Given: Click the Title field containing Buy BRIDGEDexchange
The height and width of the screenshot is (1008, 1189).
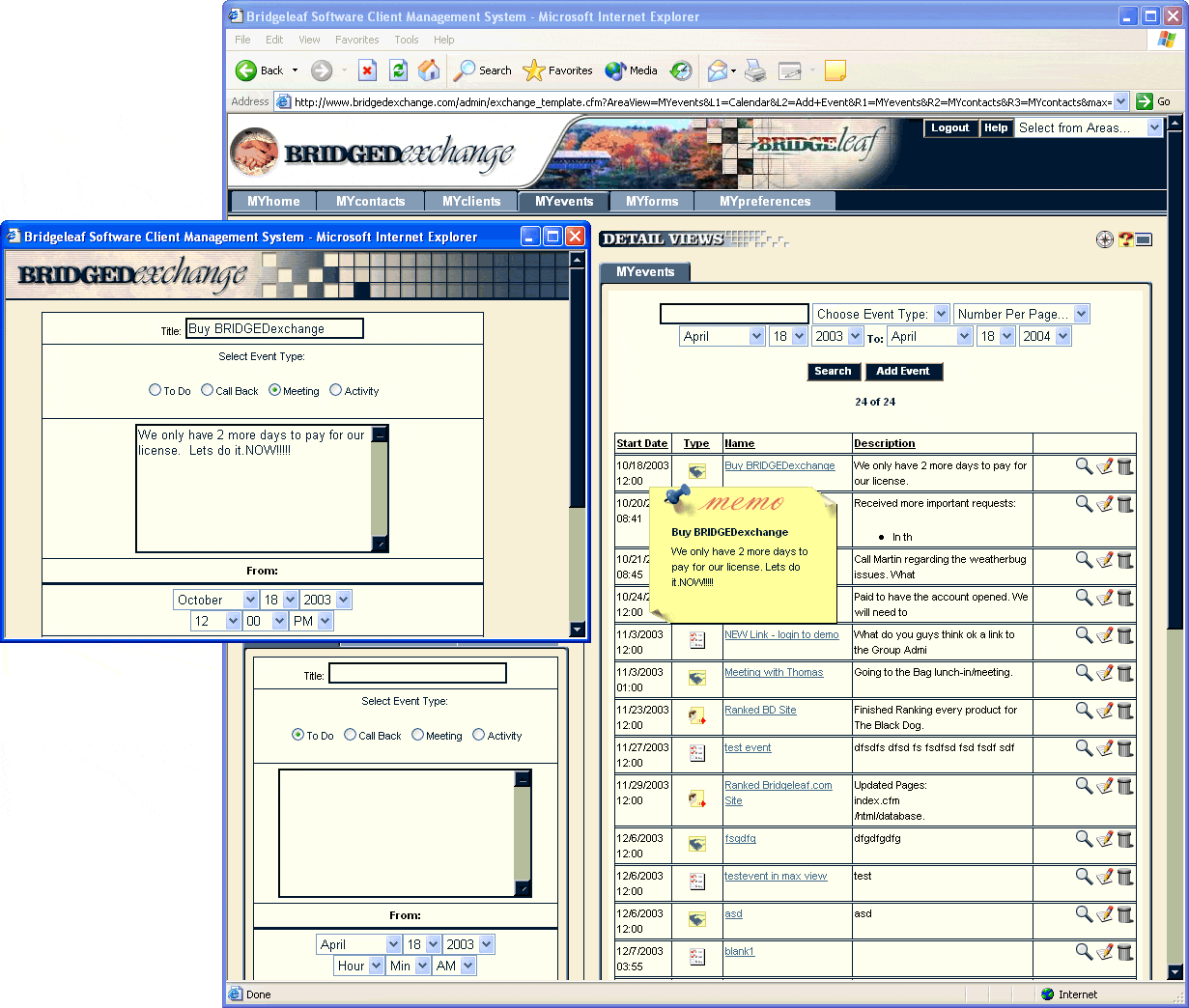Looking at the screenshot, I should (274, 328).
